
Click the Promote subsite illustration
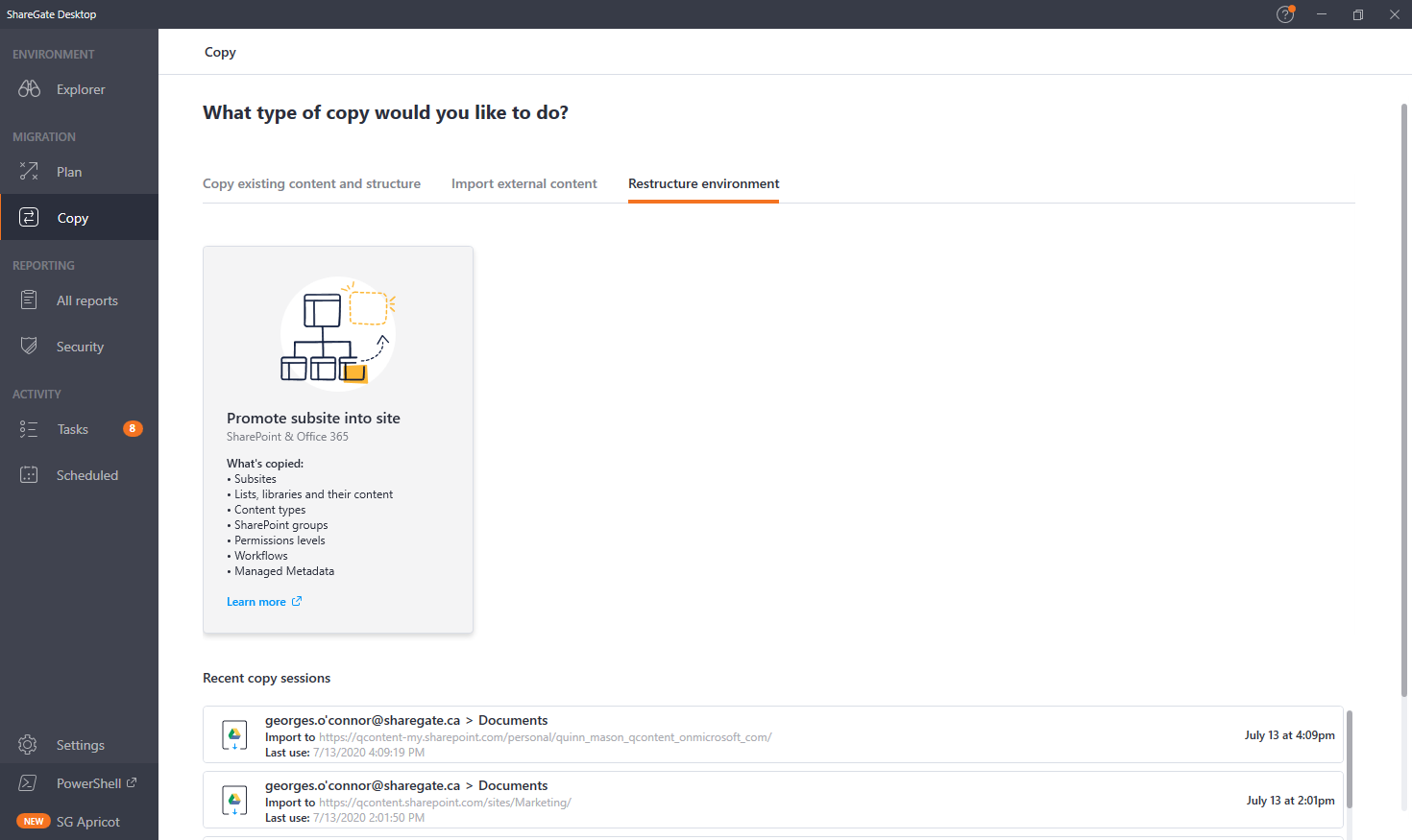tap(338, 333)
